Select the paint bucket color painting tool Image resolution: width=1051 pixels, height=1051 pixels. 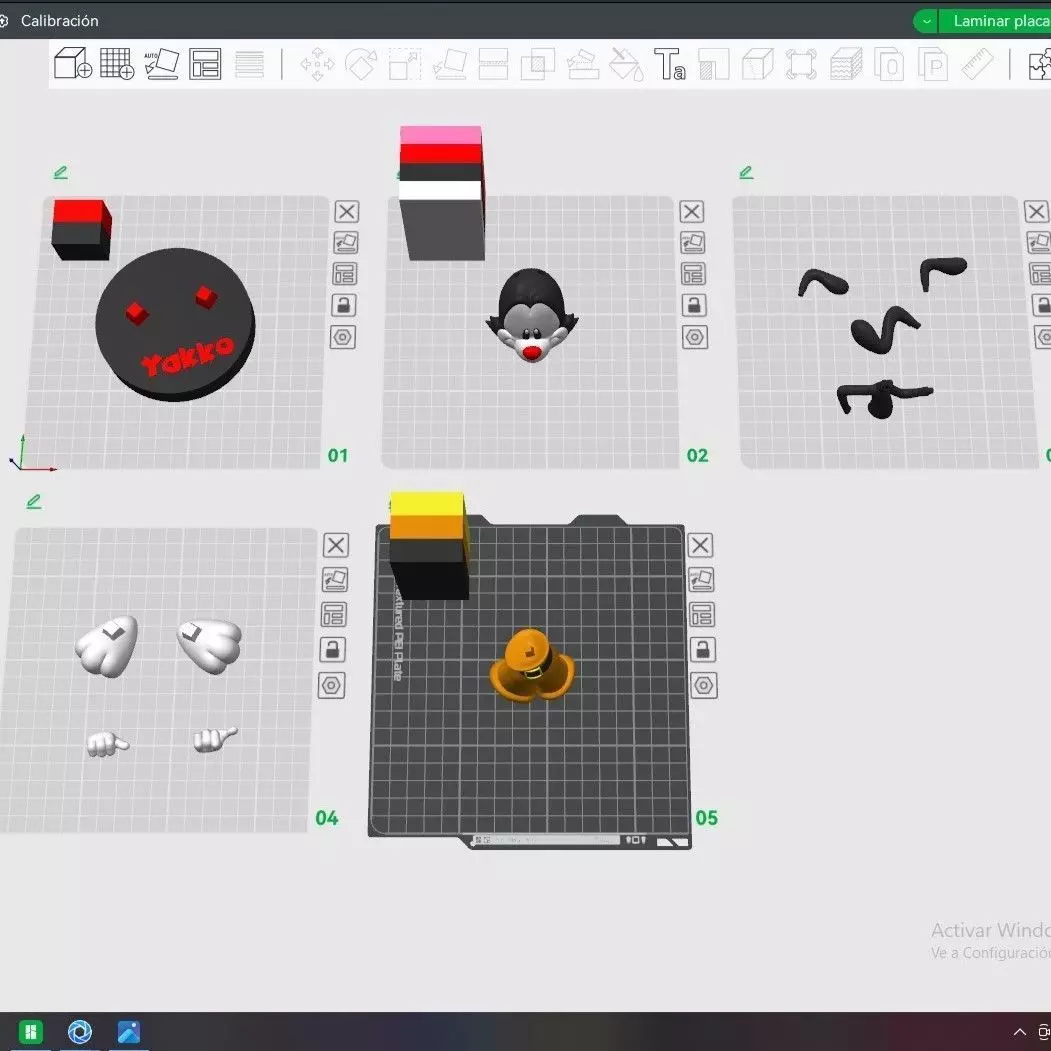coord(626,64)
